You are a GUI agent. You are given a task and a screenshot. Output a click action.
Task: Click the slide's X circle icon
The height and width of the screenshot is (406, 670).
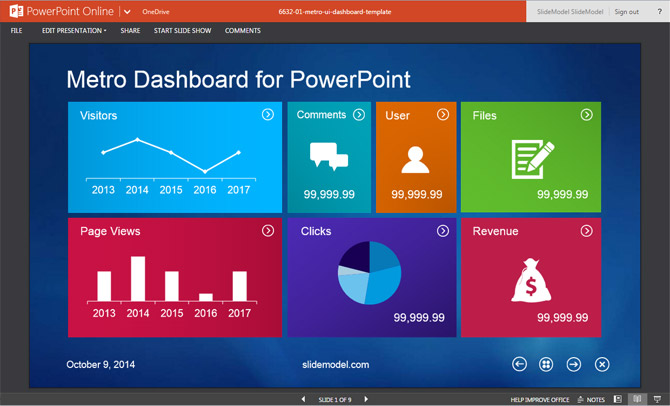point(602,364)
